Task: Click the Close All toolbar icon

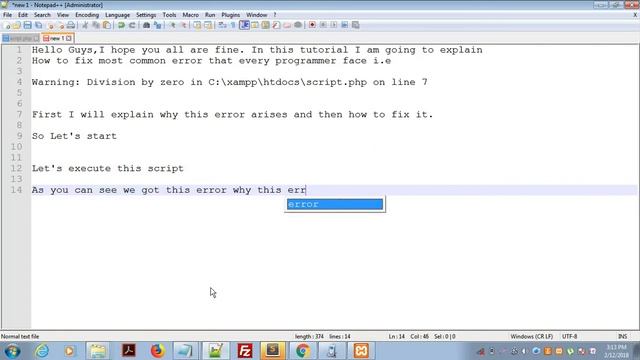Action: 61,25
